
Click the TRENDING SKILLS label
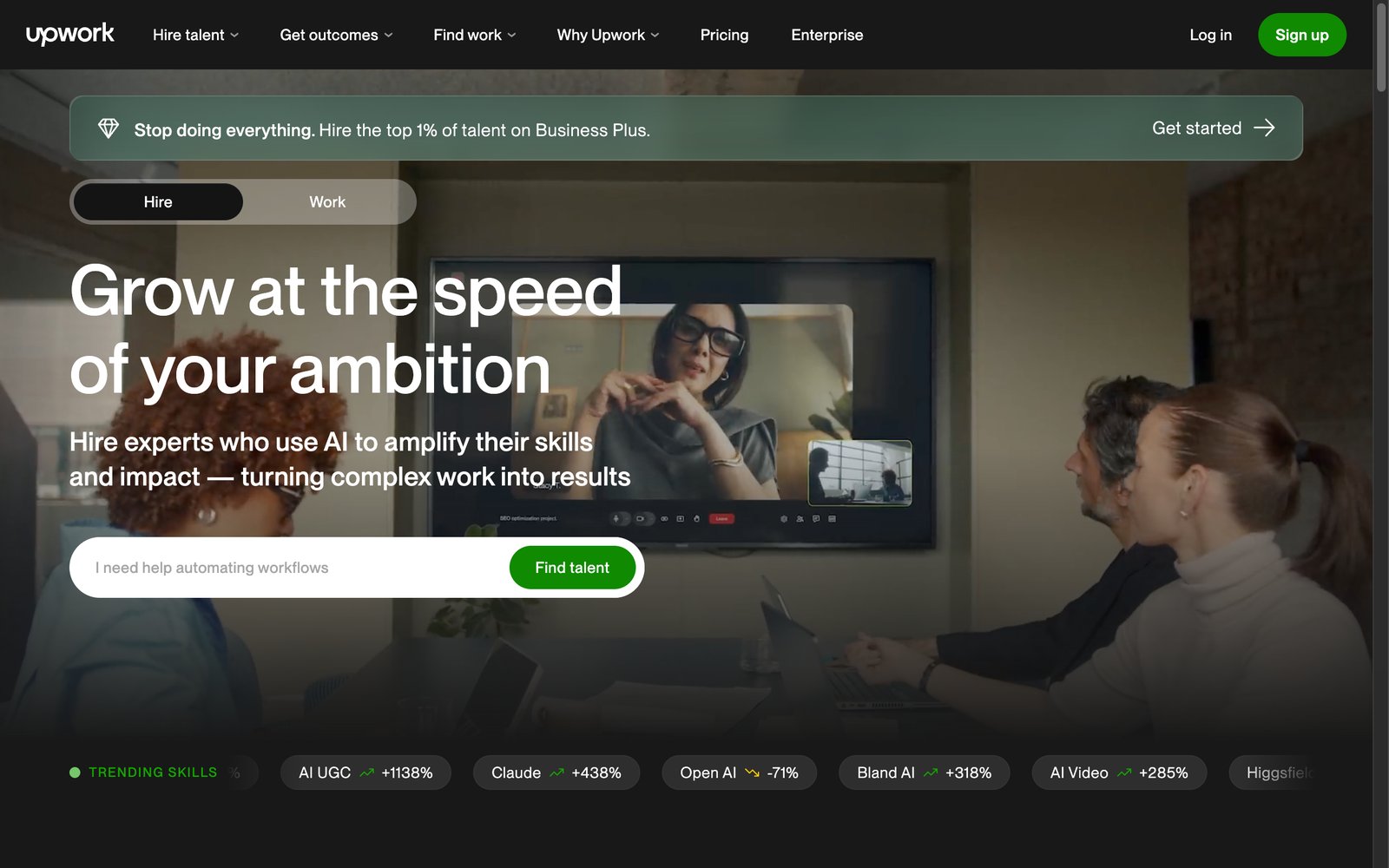pyautogui.click(x=153, y=773)
